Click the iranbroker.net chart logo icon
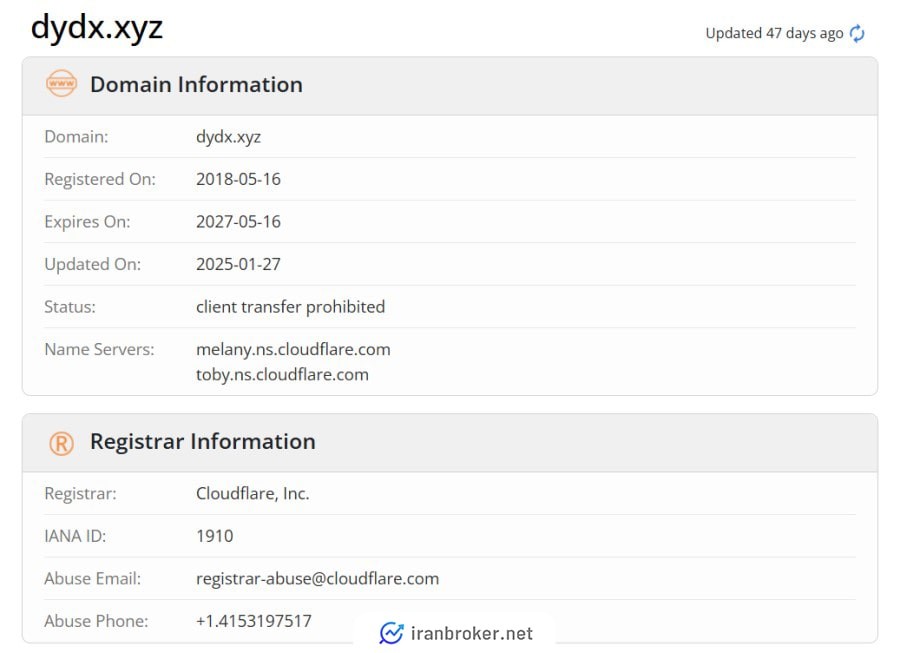This screenshot has width=900, height=653. click(x=391, y=633)
